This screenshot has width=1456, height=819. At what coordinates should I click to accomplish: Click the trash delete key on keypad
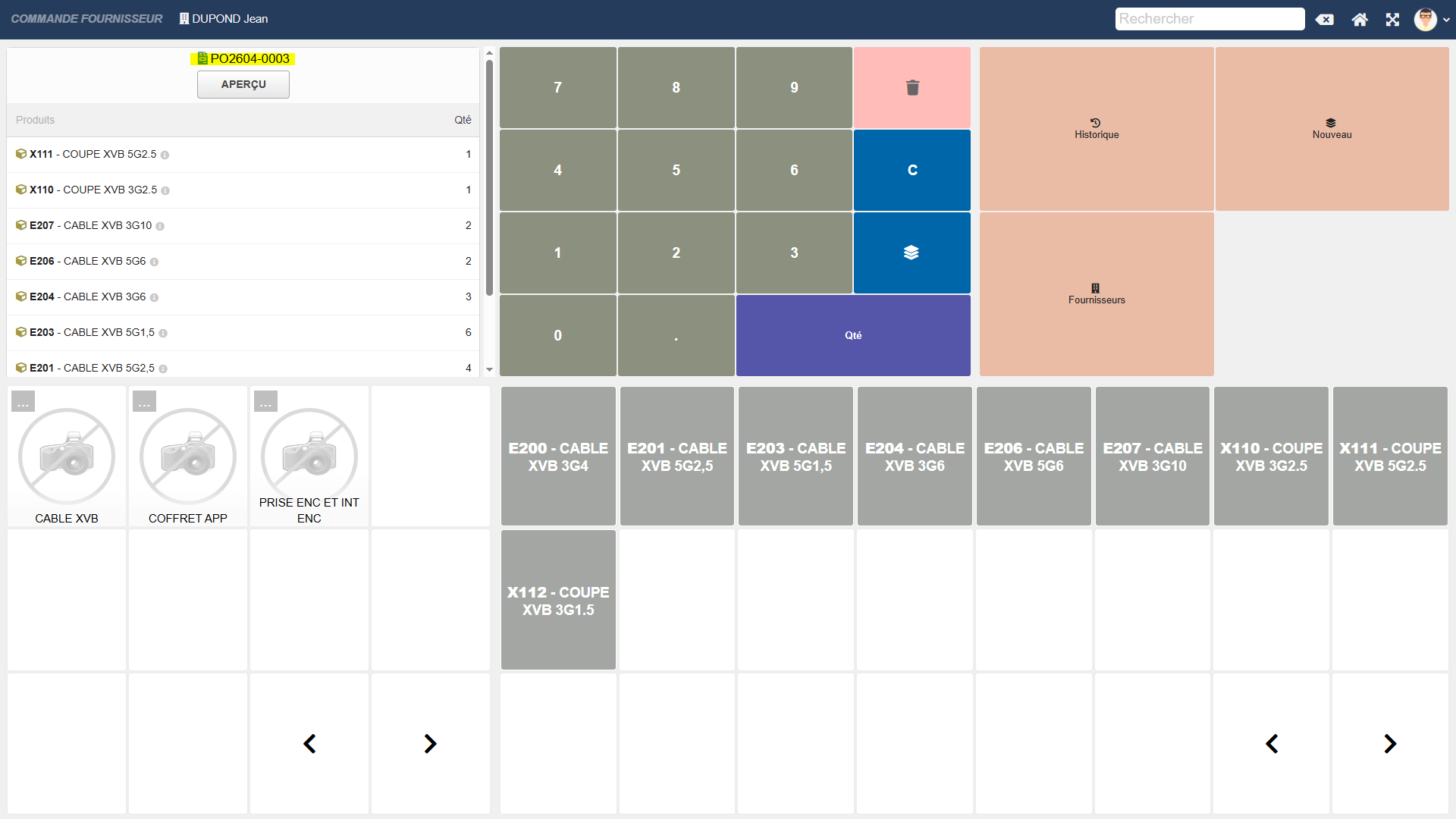[912, 88]
